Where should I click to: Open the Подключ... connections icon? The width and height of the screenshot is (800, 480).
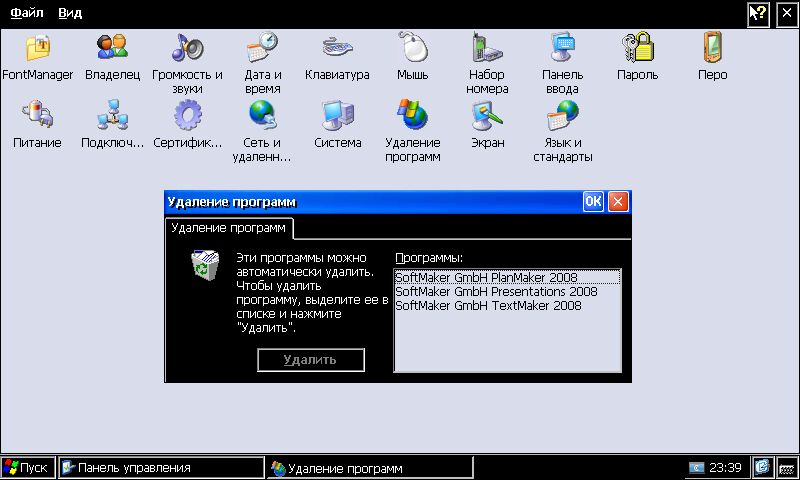tap(112, 125)
